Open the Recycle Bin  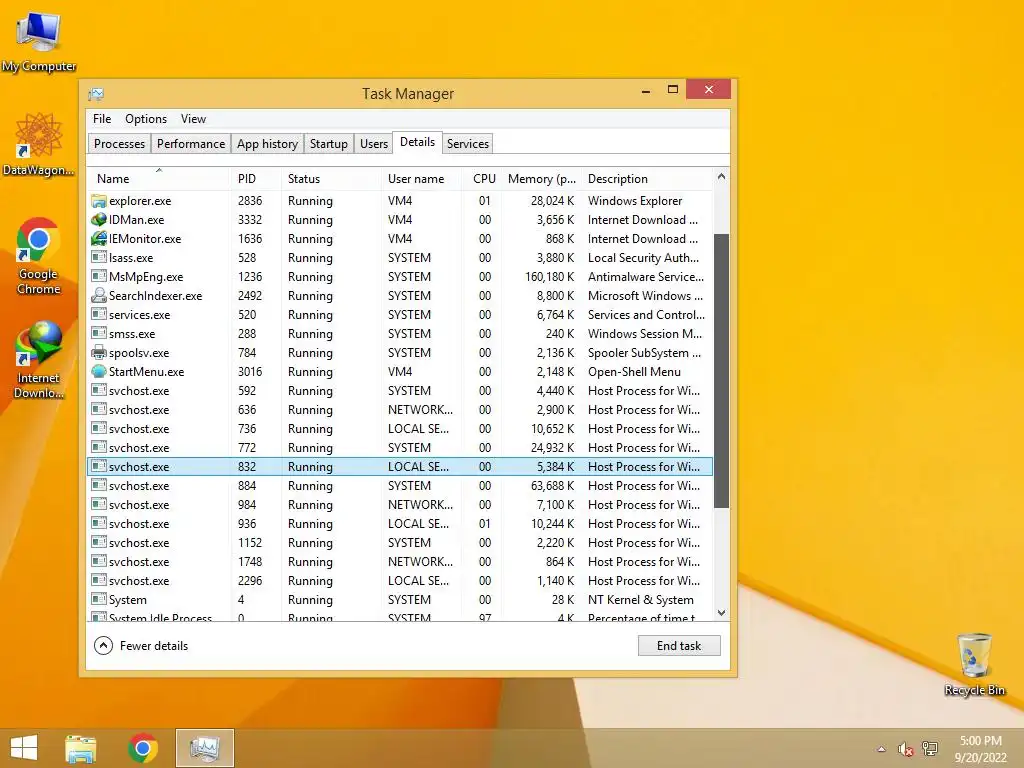(x=974, y=664)
